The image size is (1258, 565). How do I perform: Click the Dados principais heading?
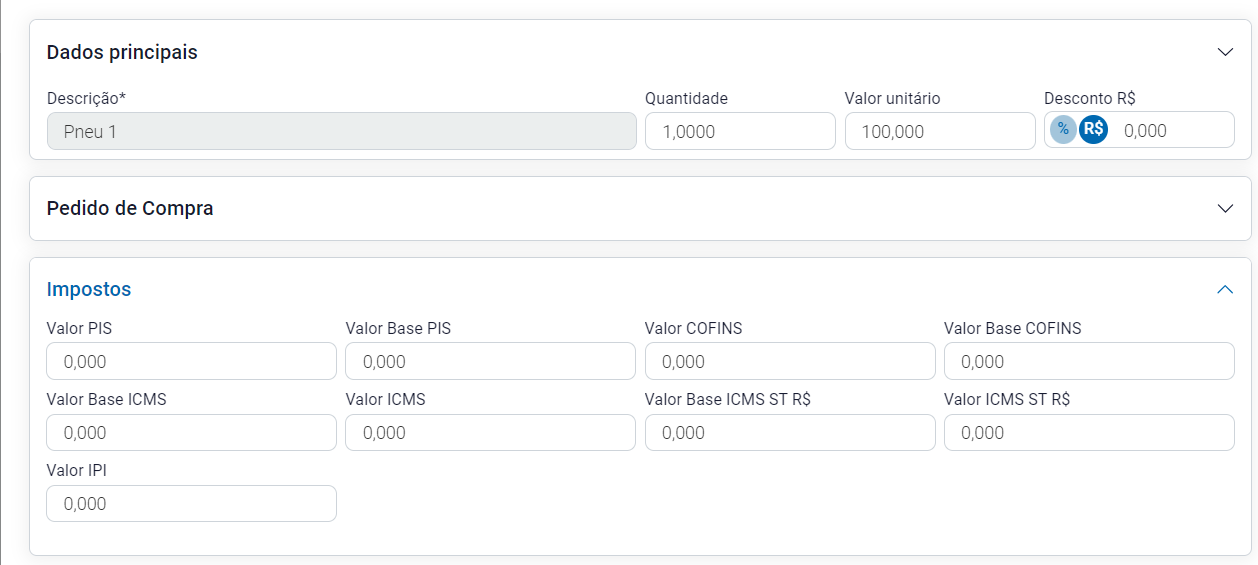(122, 52)
